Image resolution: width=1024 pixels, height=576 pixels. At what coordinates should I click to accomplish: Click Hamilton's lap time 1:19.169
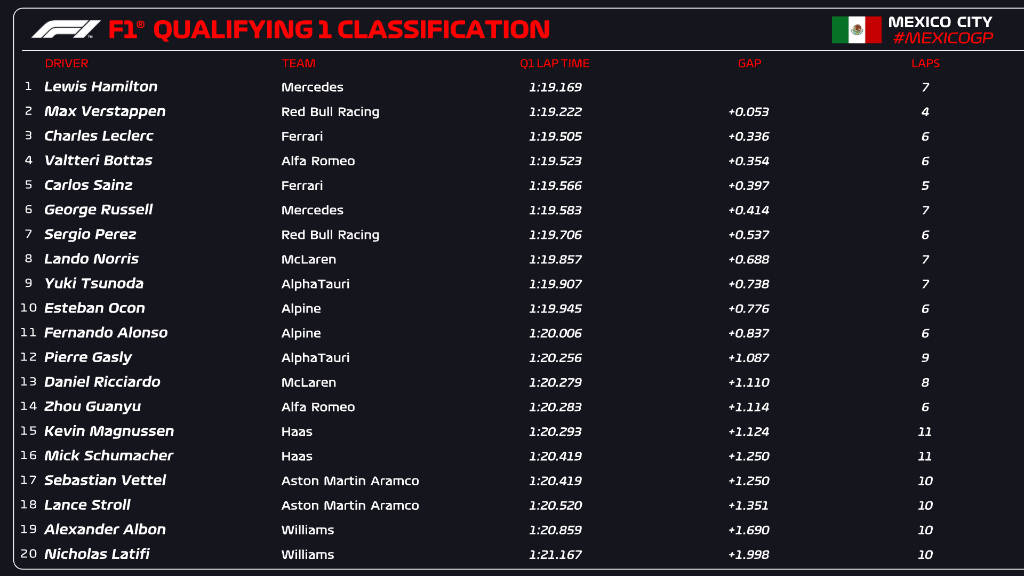point(555,87)
